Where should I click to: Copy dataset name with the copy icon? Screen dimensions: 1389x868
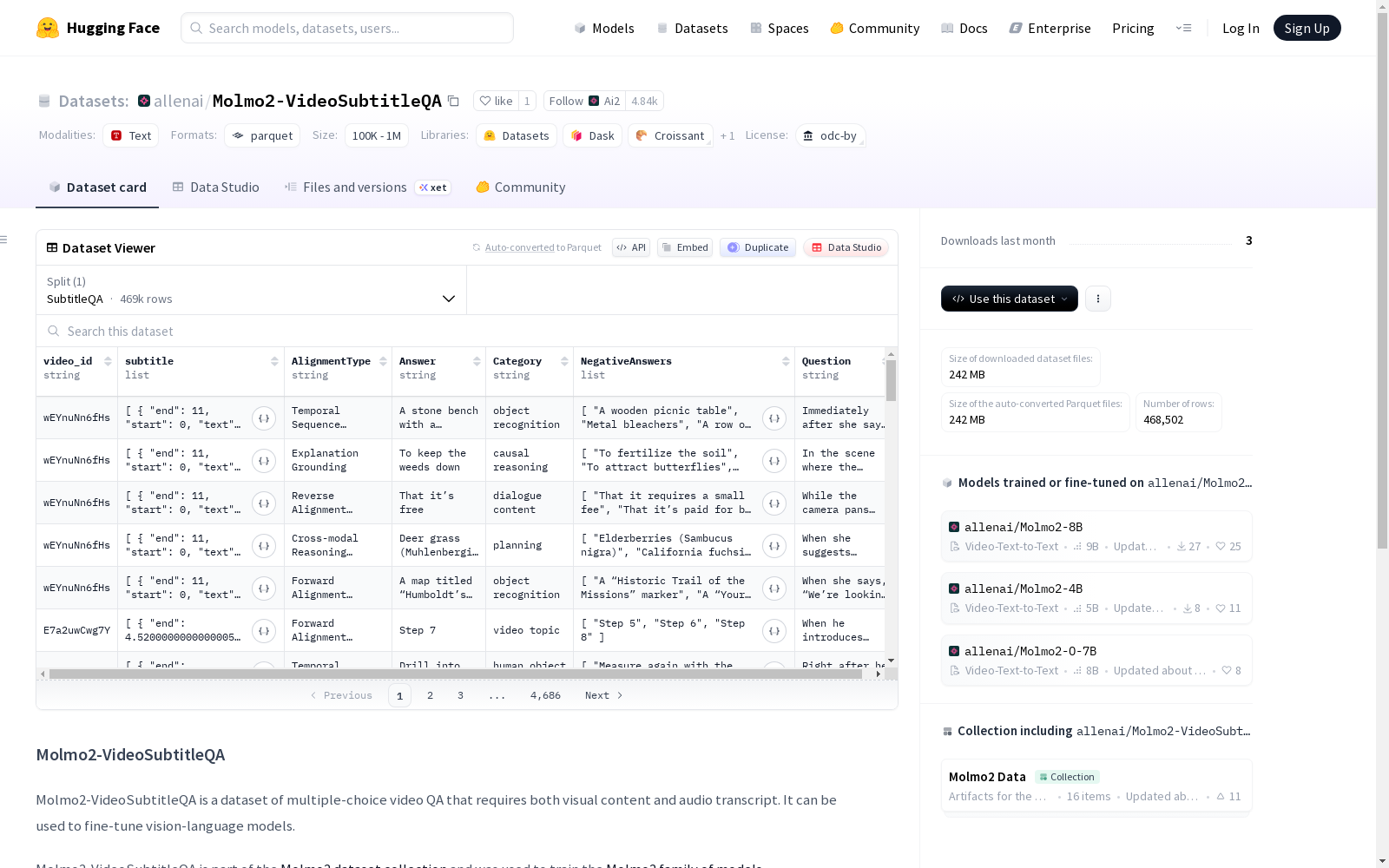453,101
